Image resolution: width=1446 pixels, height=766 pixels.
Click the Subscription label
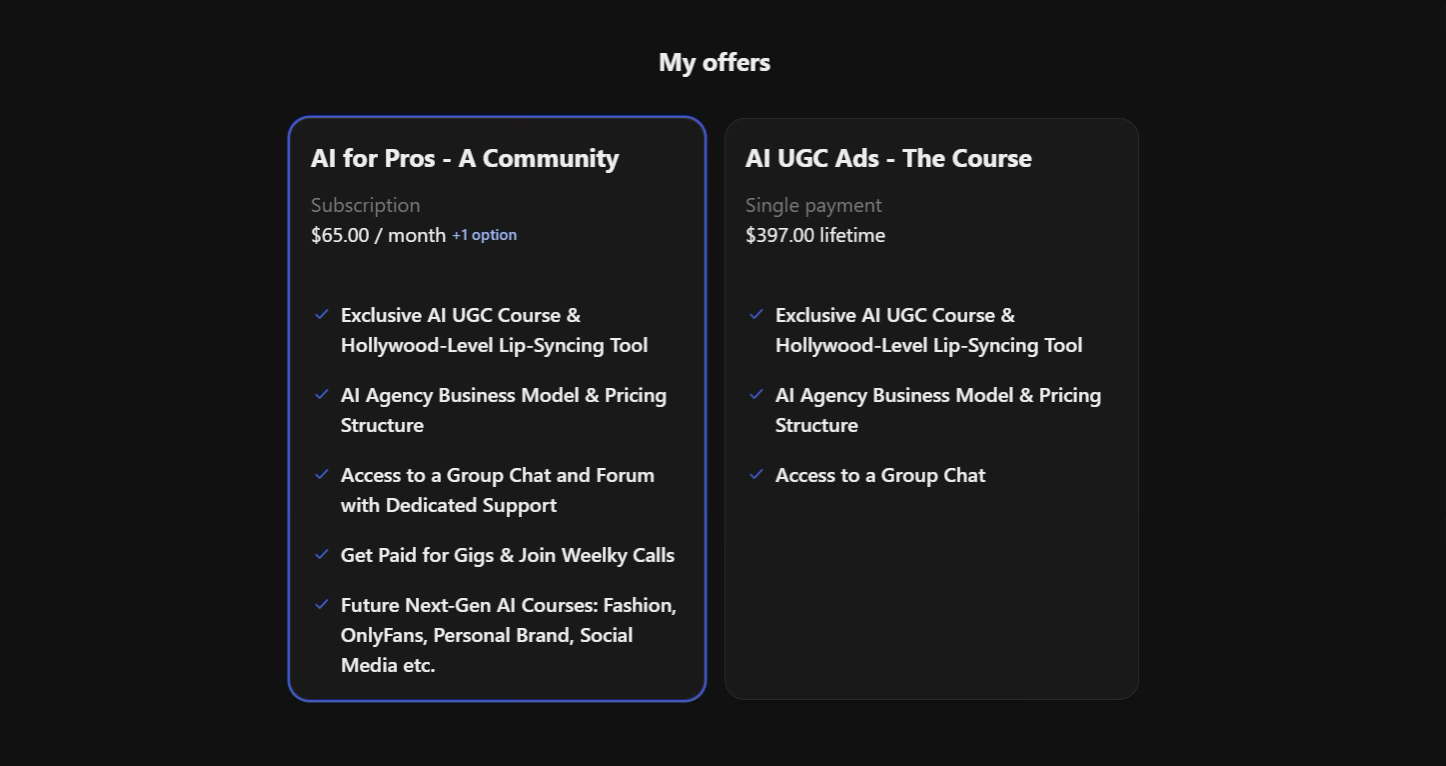365,205
